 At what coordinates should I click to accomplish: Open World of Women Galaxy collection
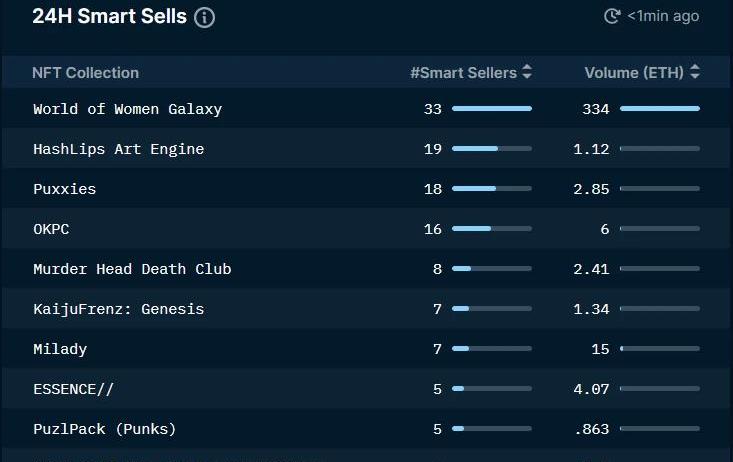click(128, 109)
